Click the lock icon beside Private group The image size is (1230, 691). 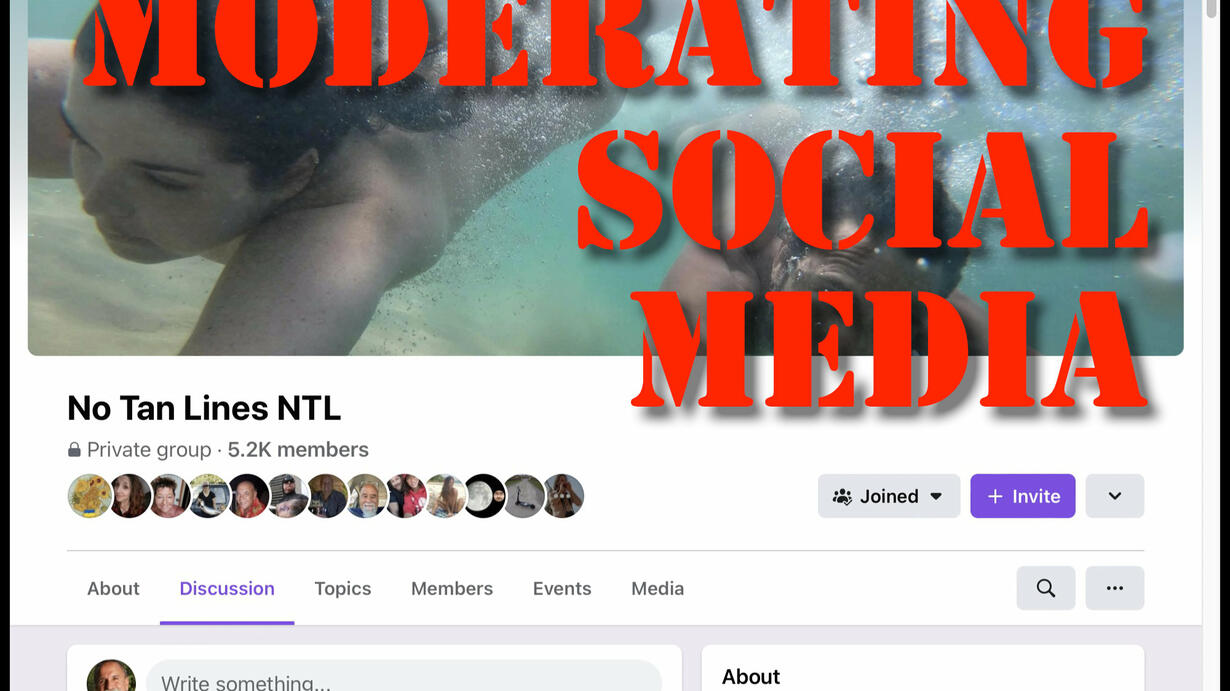point(74,450)
